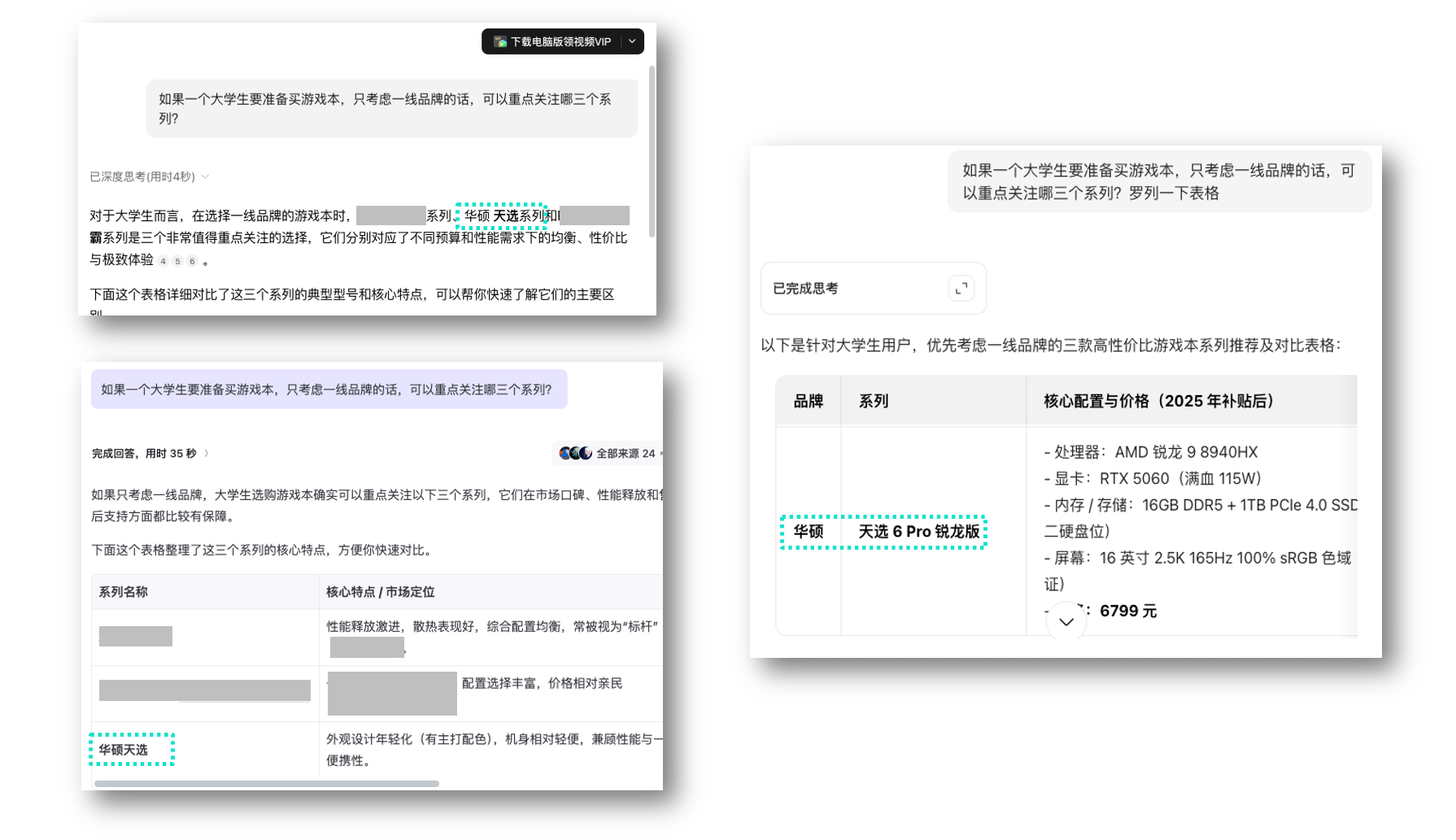Click the 下载电脑版领视频VIP button
This screenshot has width=1456, height=840.
560,41
